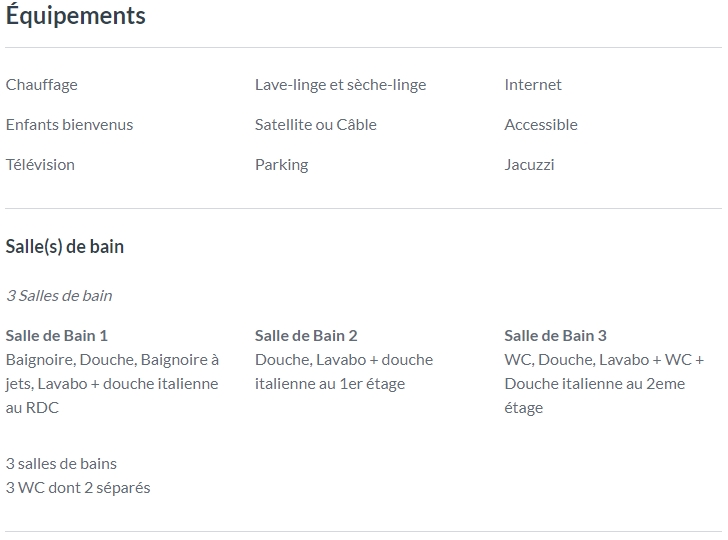The image size is (728, 540).
Task: Click the Baignoire à jets description text
Action: (112, 384)
